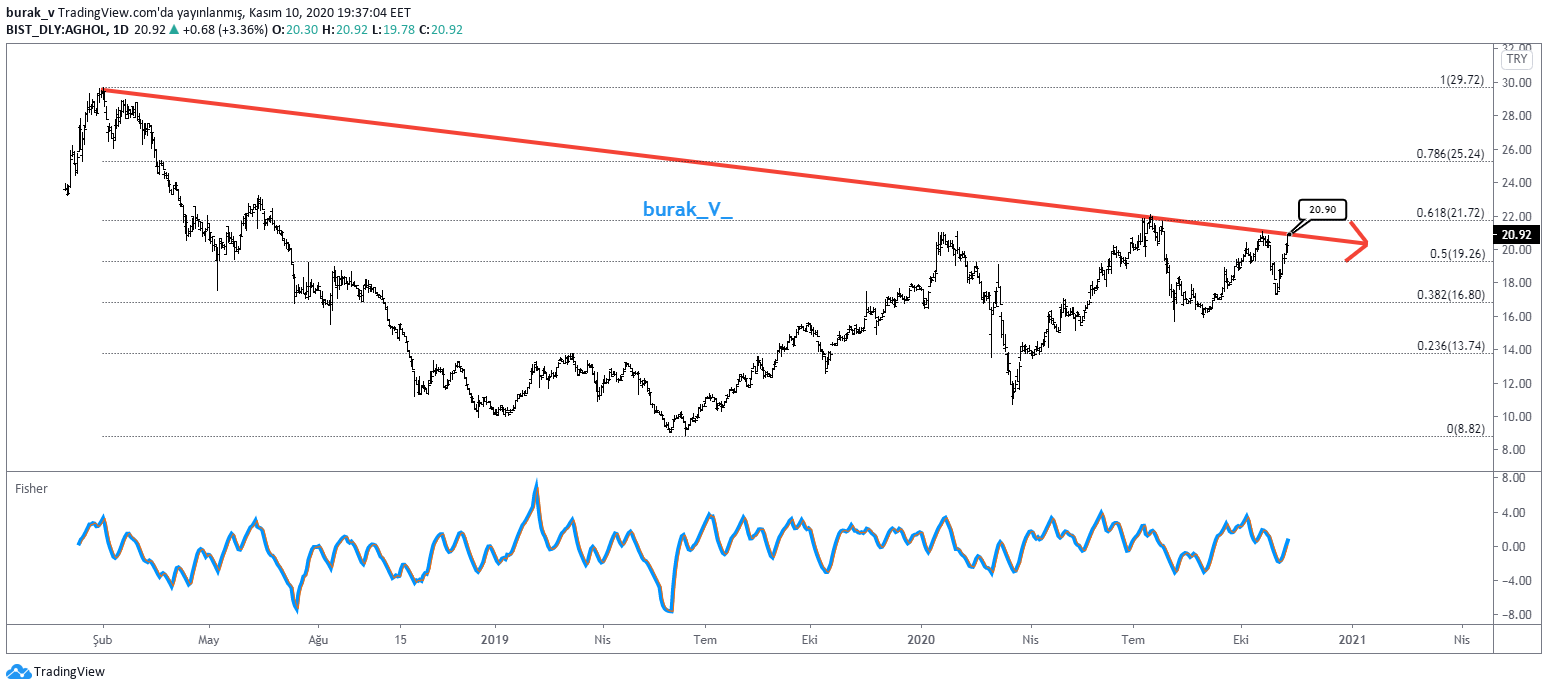1548x690 pixels.
Task: Open burak_v author name in header
Action: click(x=26, y=11)
